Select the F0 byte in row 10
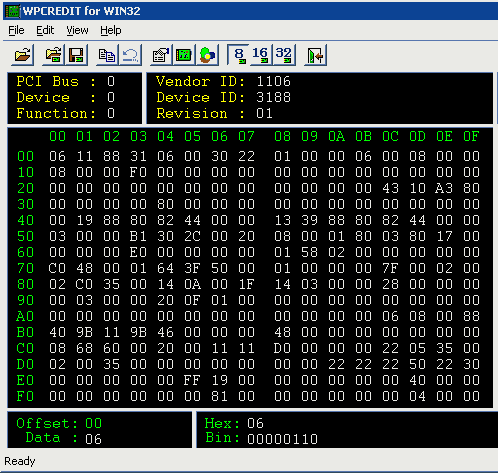Image resolution: width=498 pixels, height=473 pixels. [x=138, y=172]
